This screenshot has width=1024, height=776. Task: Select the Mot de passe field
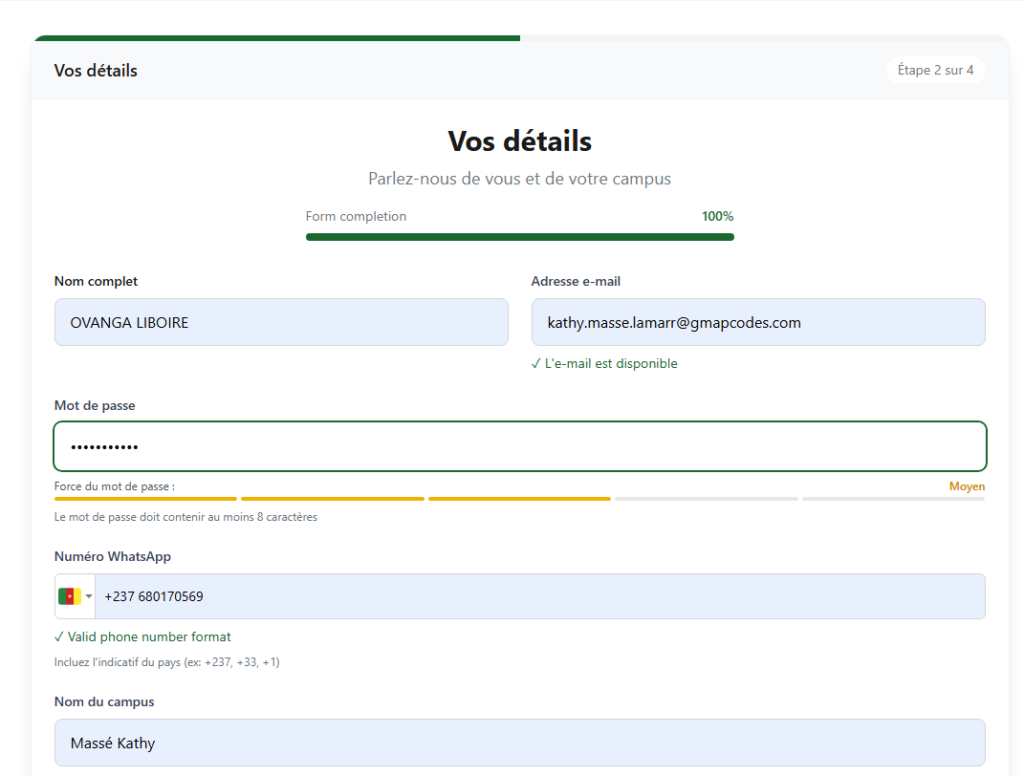[520, 446]
